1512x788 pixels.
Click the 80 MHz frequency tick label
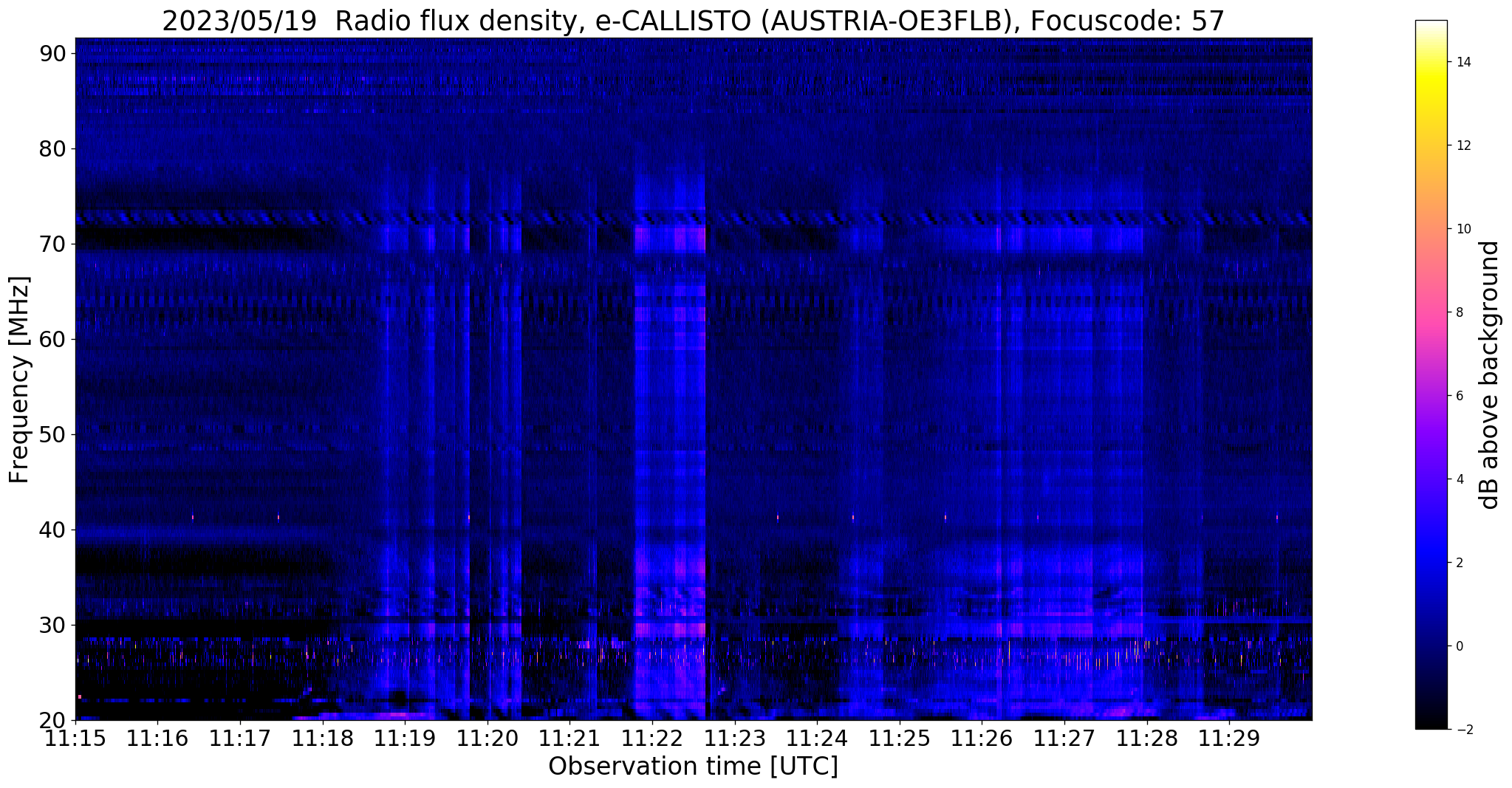tap(52, 149)
